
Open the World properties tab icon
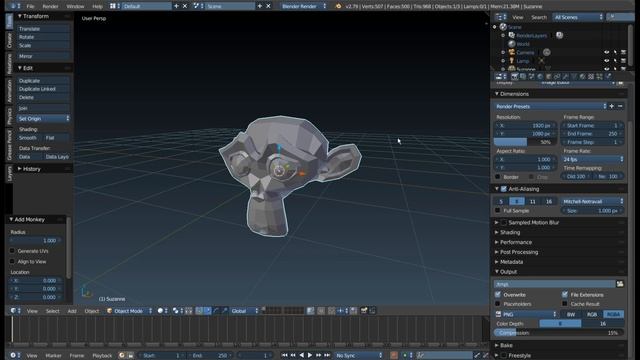tap(540, 76)
